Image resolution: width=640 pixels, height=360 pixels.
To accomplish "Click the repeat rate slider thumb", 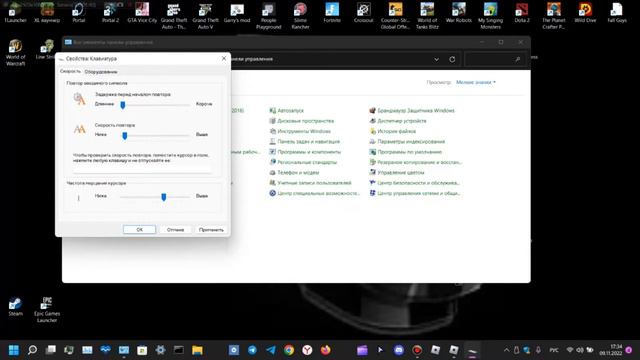I will (x=125, y=136).
